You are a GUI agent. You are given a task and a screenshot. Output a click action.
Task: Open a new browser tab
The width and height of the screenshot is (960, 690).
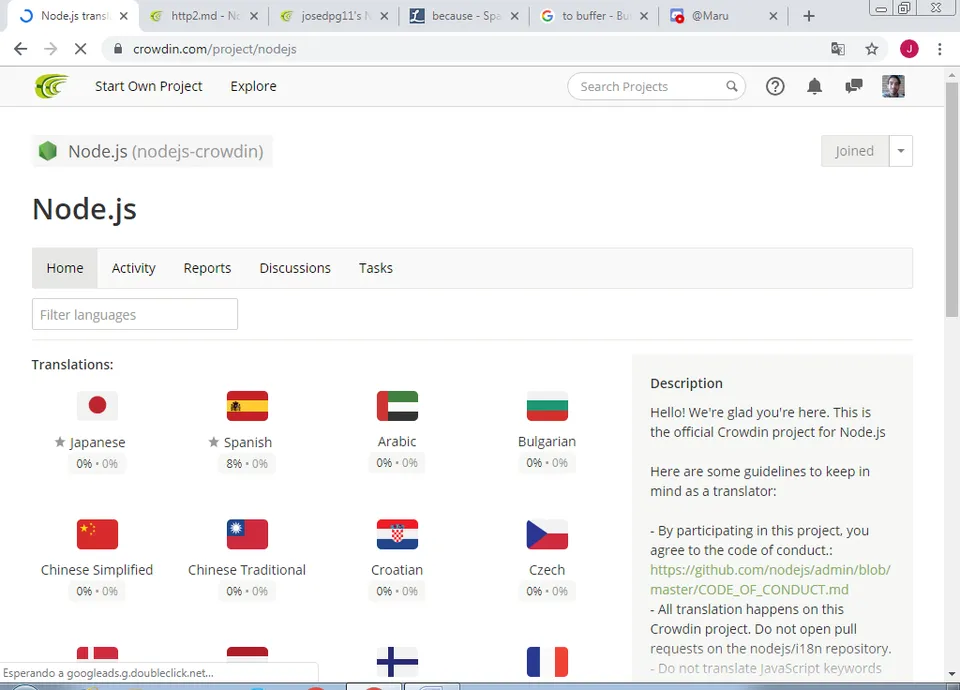pos(809,16)
